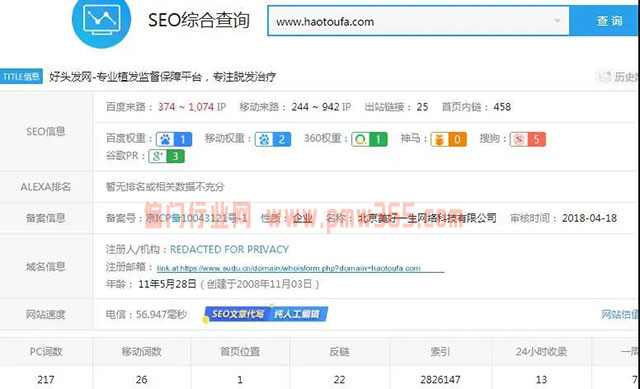Viewport: 640px width, 389px height.
Task: Click the 24小时收录 value 13
Action: (541, 380)
